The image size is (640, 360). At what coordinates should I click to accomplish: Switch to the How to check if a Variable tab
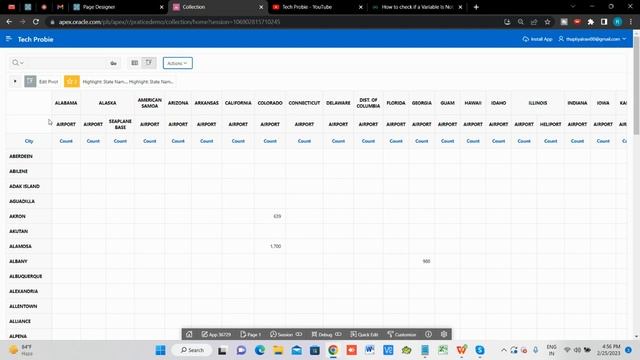(417, 7)
